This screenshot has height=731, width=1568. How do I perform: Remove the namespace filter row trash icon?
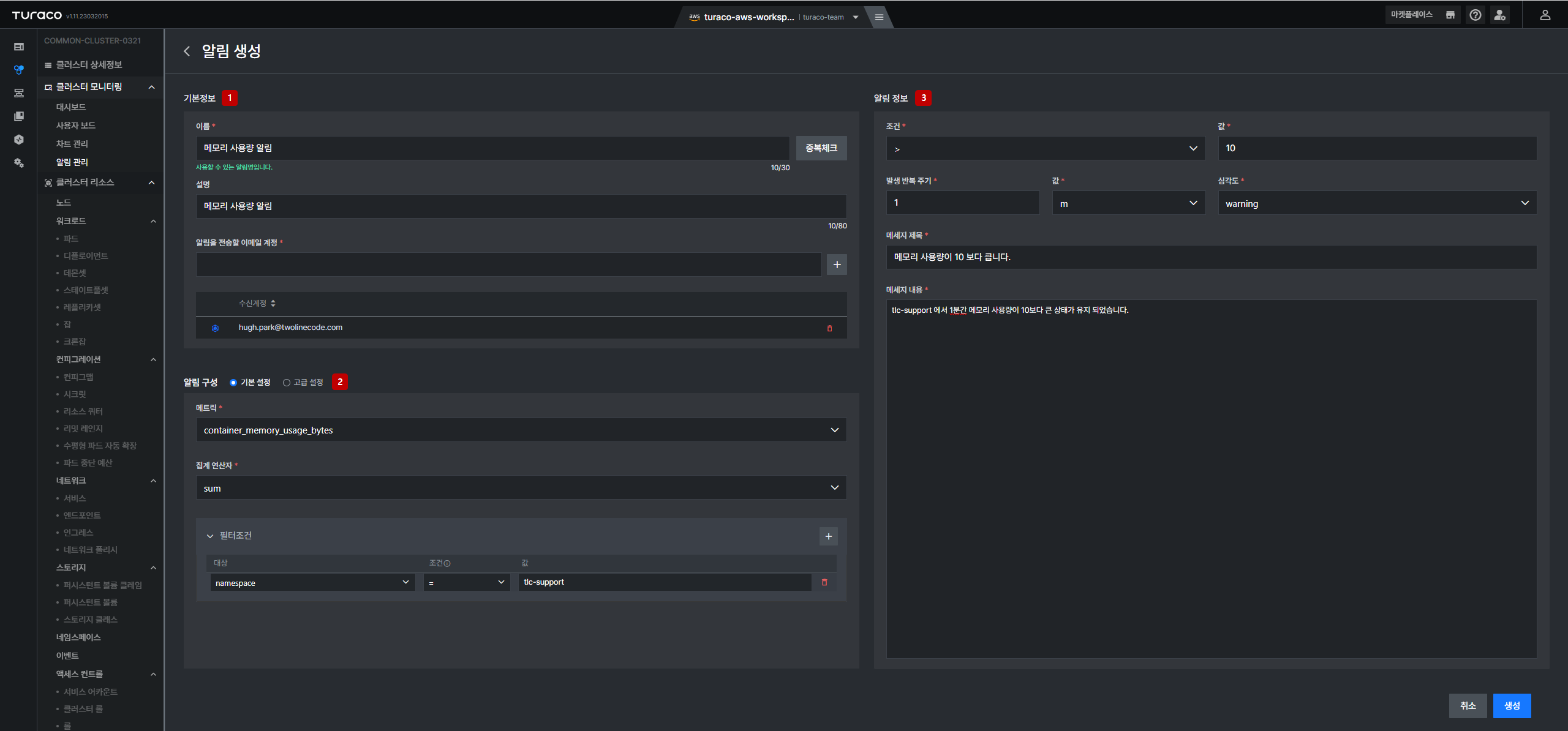coord(824,582)
